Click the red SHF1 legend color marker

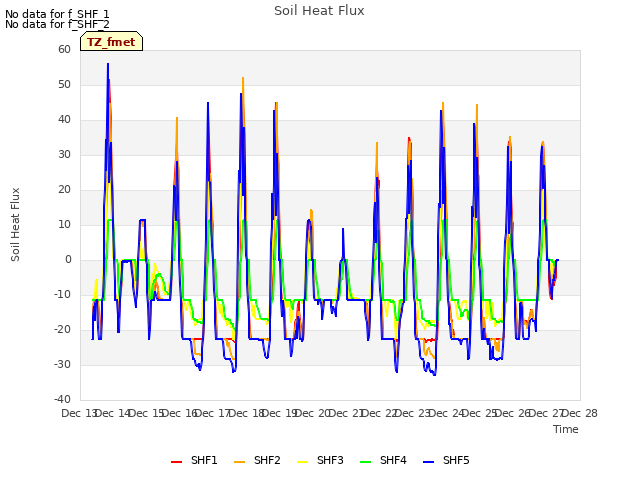(176, 462)
